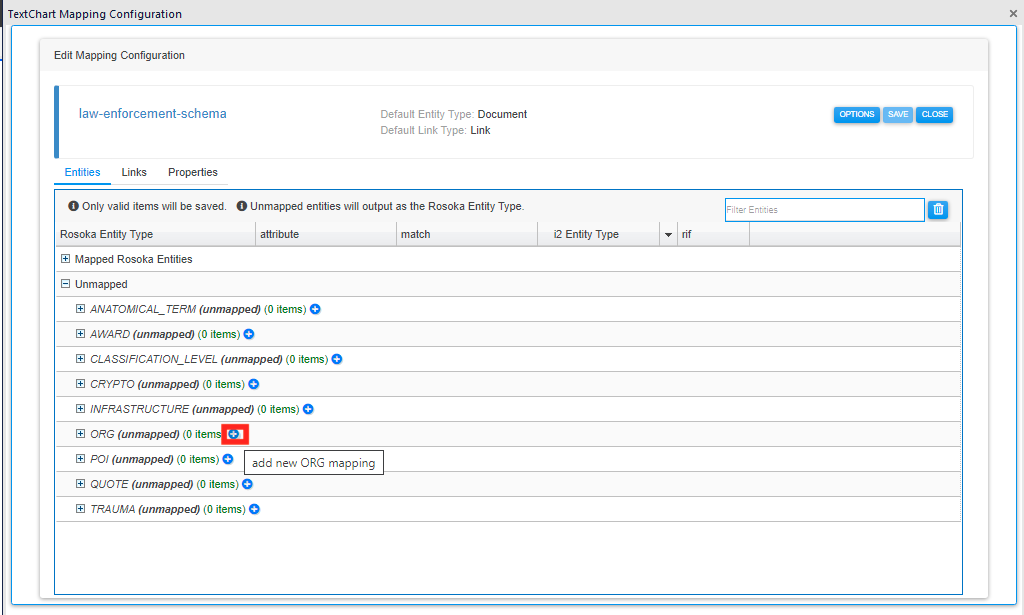Screen dimensions: 1024x615
Task: Switch to the Properties tab
Action: 193,172
